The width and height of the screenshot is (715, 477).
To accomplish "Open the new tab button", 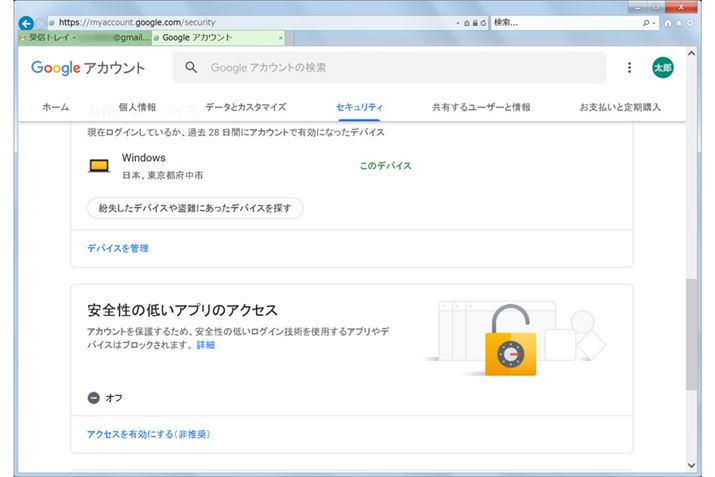I will 290,38.
